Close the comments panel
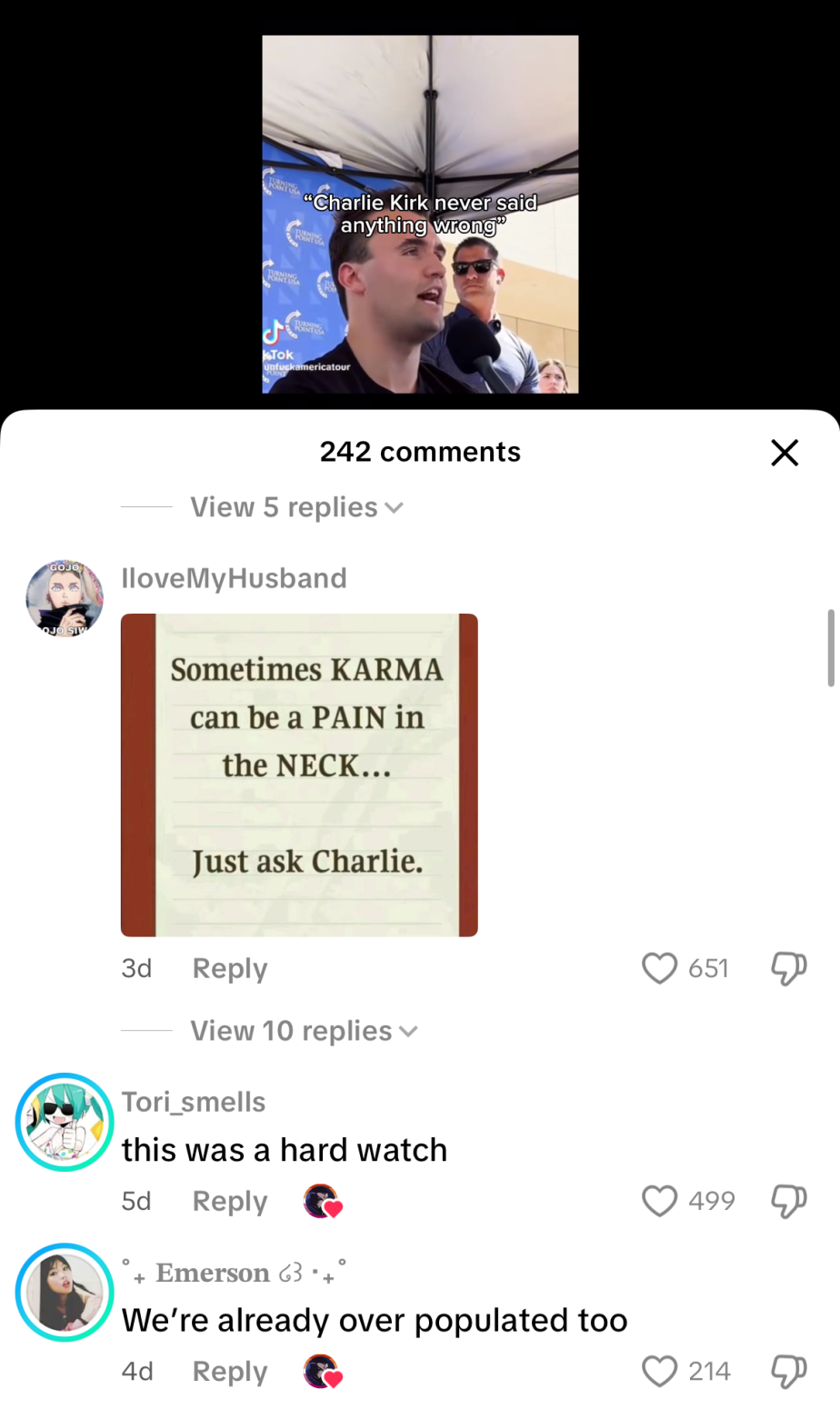This screenshot has height=1409, width=840. (785, 453)
